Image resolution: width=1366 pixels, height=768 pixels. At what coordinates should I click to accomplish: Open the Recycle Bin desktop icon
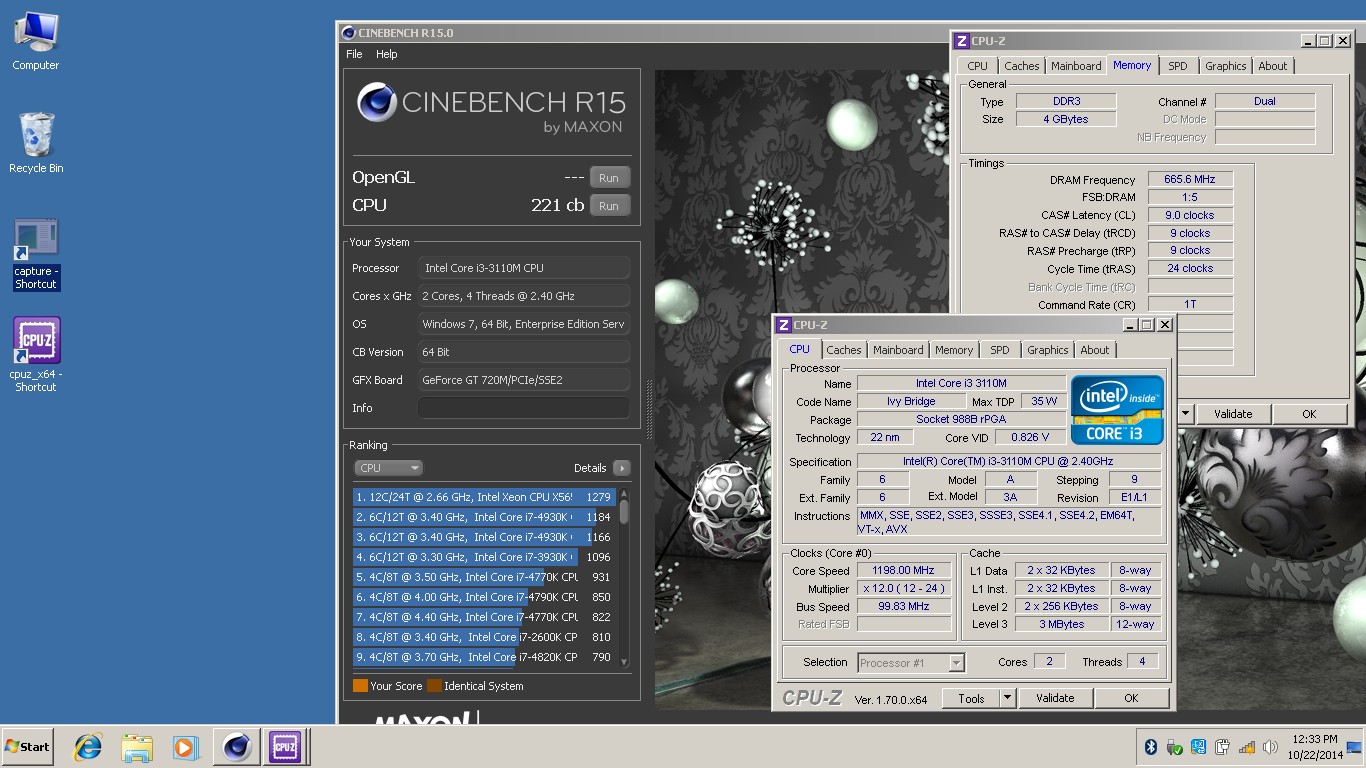36,144
